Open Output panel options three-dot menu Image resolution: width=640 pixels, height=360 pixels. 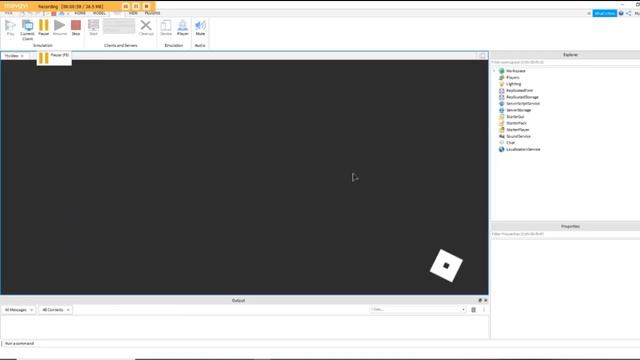point(484,310)
